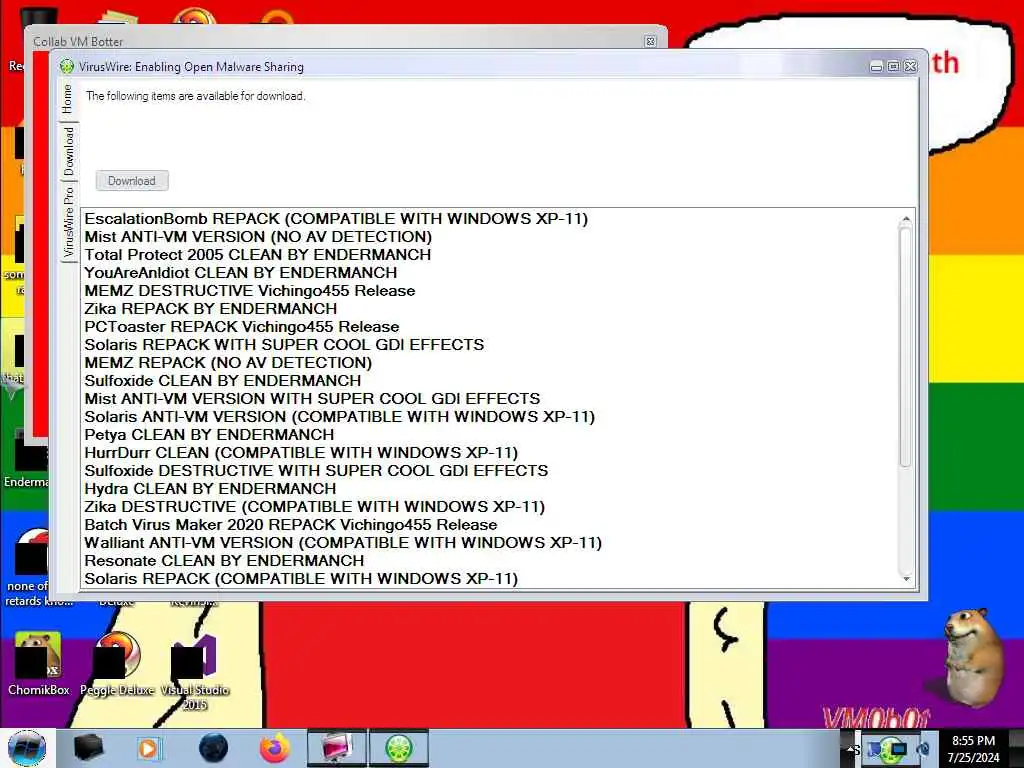Click the 8:55 PM taskbar clock
Screen dimensions: 1024x768
(x=974, y=748)
